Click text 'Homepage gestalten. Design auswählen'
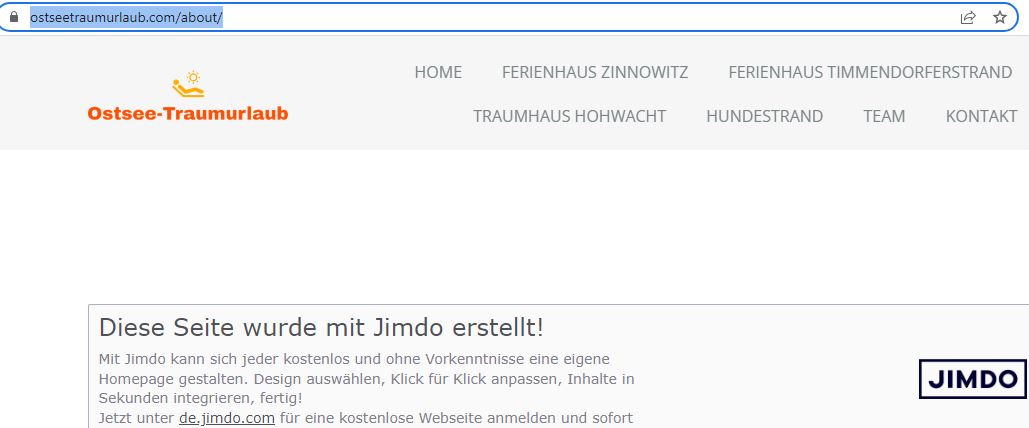 [243, 379]
